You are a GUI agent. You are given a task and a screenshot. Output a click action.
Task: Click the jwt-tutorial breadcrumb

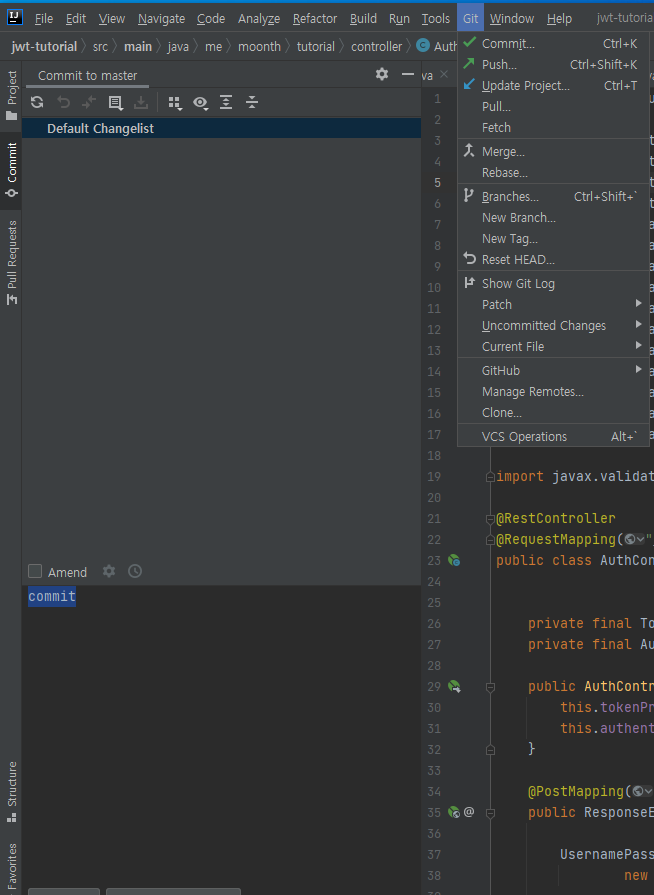pos(45,46)
